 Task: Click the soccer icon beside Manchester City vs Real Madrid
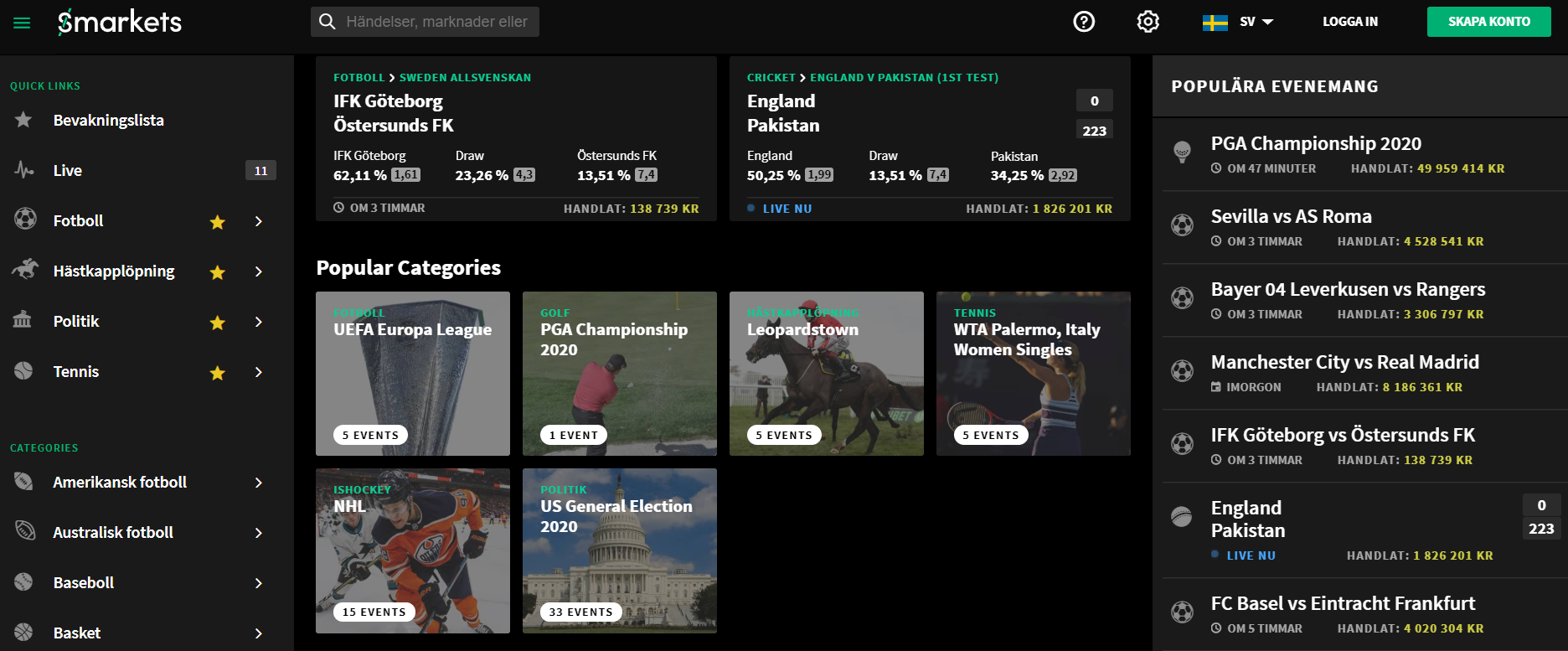tap(1182, 370)
